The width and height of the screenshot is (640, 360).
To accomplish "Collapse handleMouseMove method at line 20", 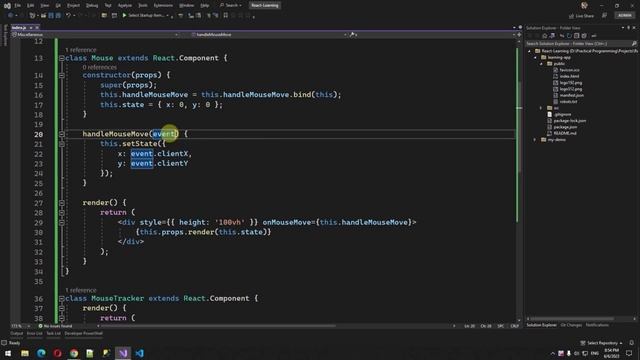I will [62, 134].
